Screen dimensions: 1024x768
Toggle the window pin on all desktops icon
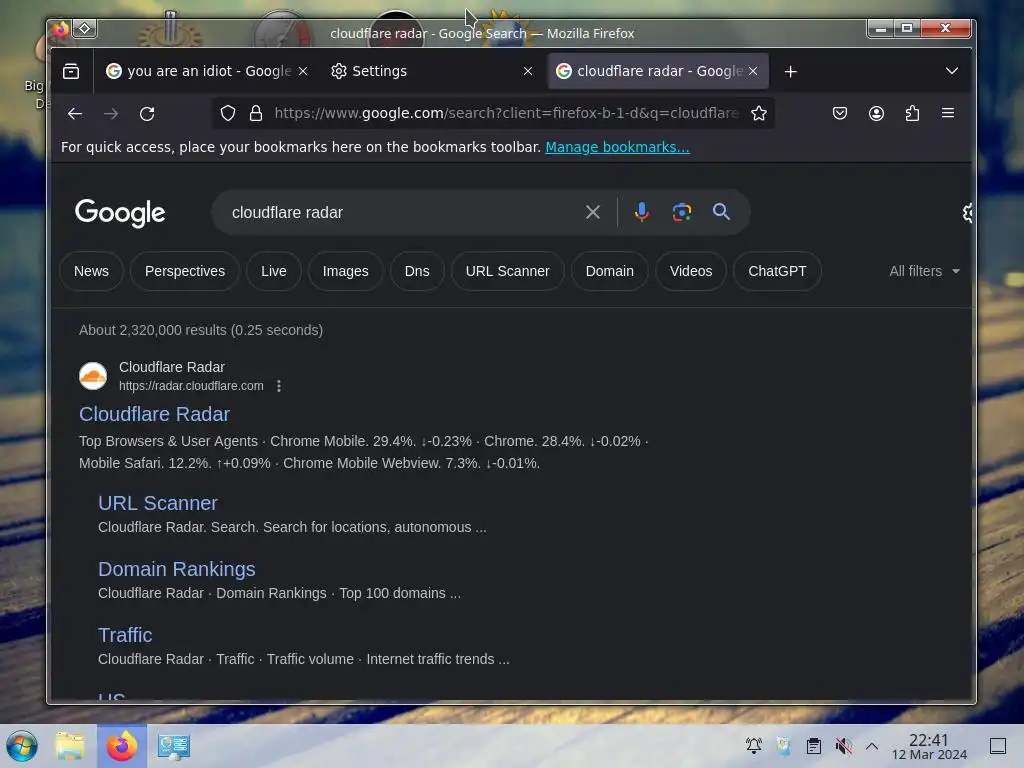coord(85,28)
